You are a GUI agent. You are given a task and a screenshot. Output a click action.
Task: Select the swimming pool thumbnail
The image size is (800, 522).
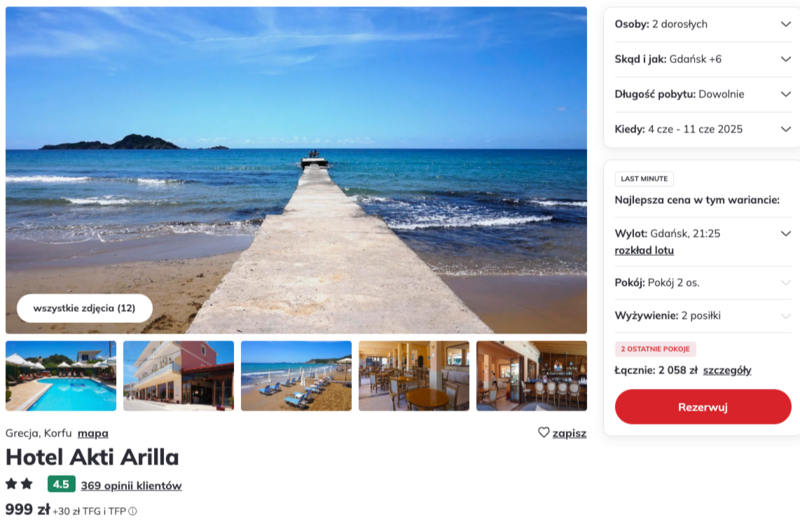[61, 376]
